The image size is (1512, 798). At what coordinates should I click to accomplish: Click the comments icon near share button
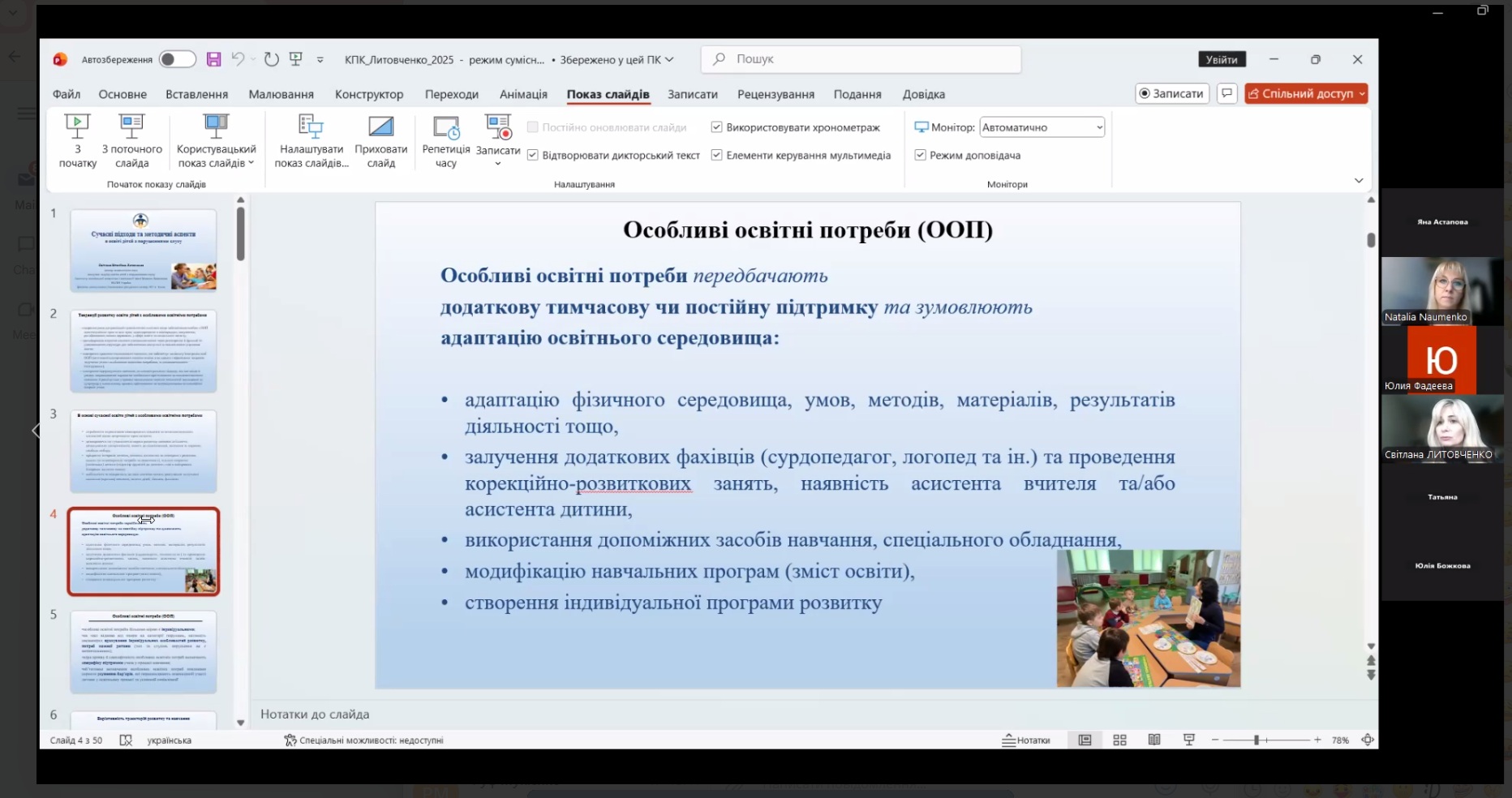[1227, 93]
